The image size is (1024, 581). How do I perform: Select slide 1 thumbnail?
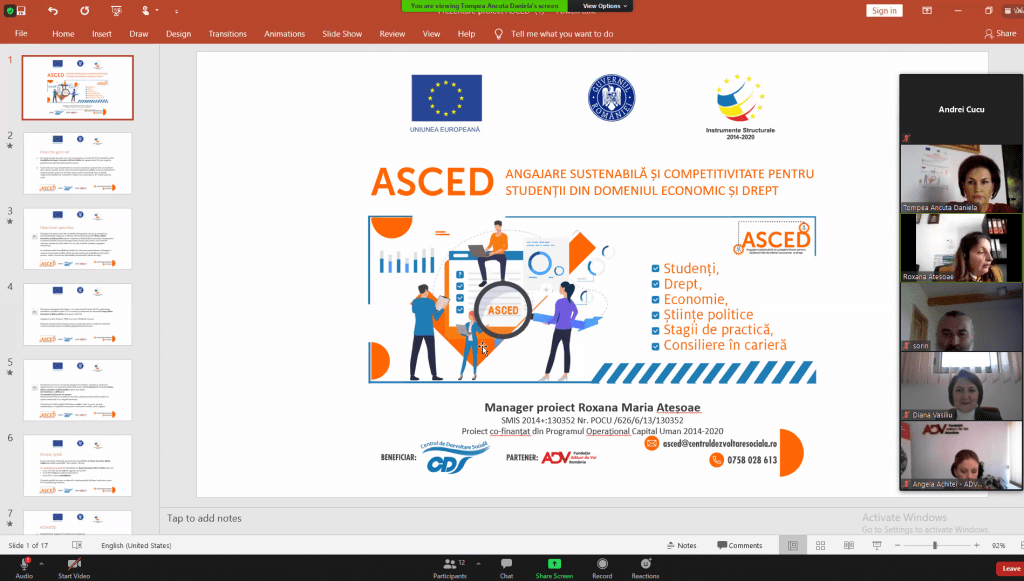(78, 87)
